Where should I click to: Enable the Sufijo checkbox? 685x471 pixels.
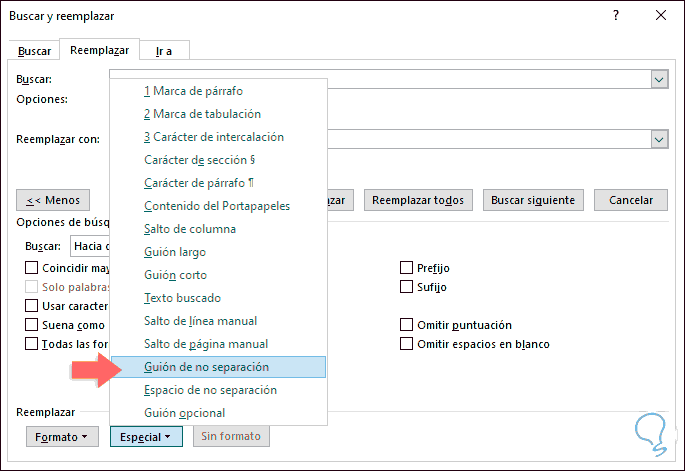pos(407,287)
